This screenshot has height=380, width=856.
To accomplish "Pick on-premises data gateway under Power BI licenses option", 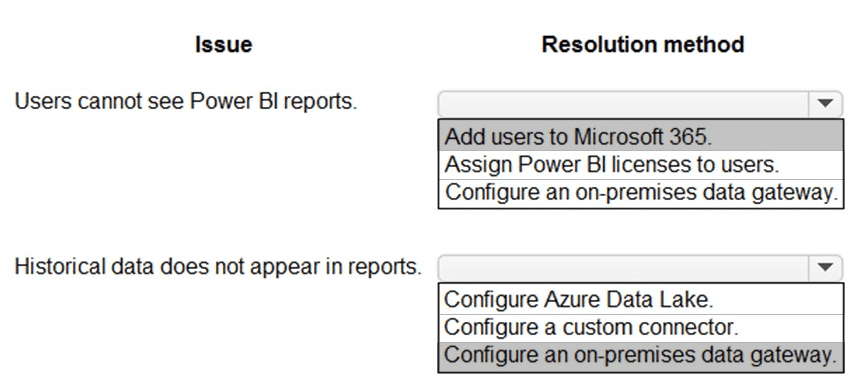I will tap(640, 192).
